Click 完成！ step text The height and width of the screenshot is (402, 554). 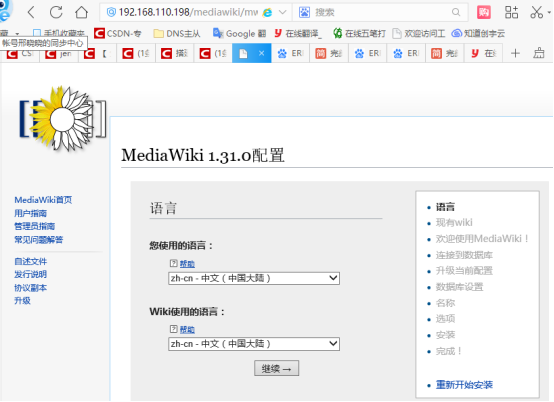click(449, 351)
